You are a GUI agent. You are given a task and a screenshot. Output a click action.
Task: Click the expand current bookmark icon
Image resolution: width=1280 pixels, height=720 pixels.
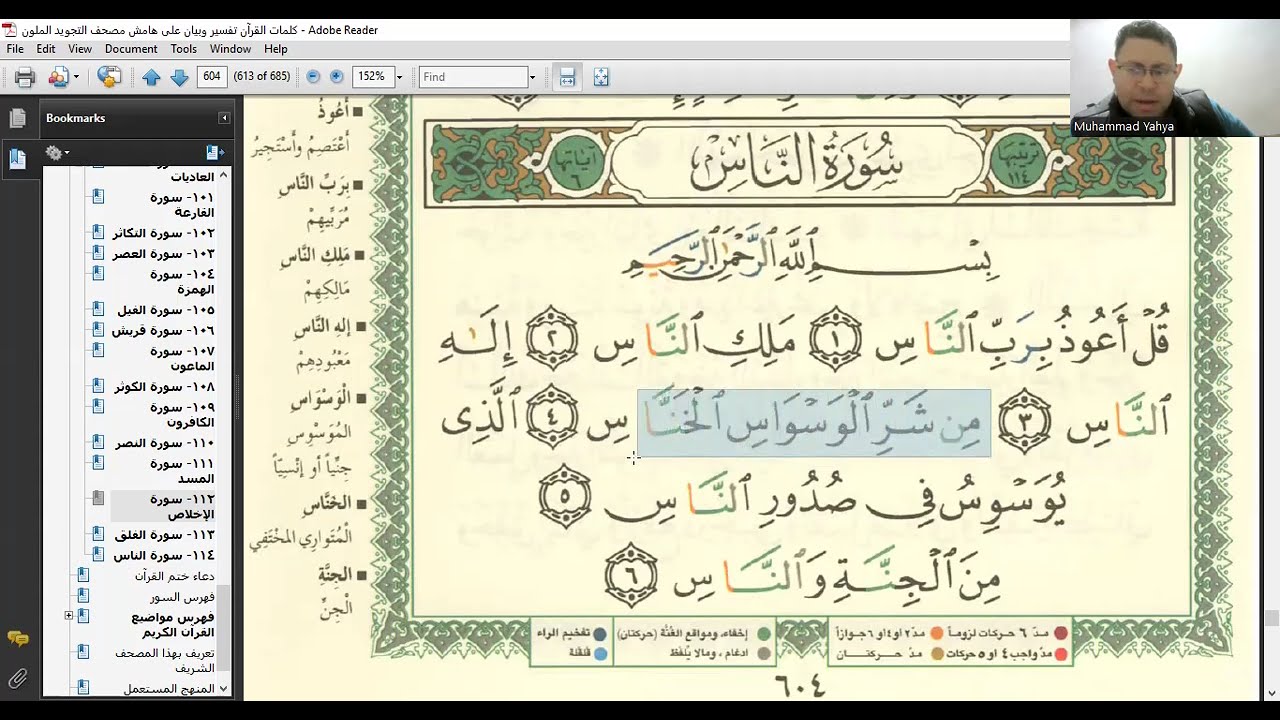[214, 153]
